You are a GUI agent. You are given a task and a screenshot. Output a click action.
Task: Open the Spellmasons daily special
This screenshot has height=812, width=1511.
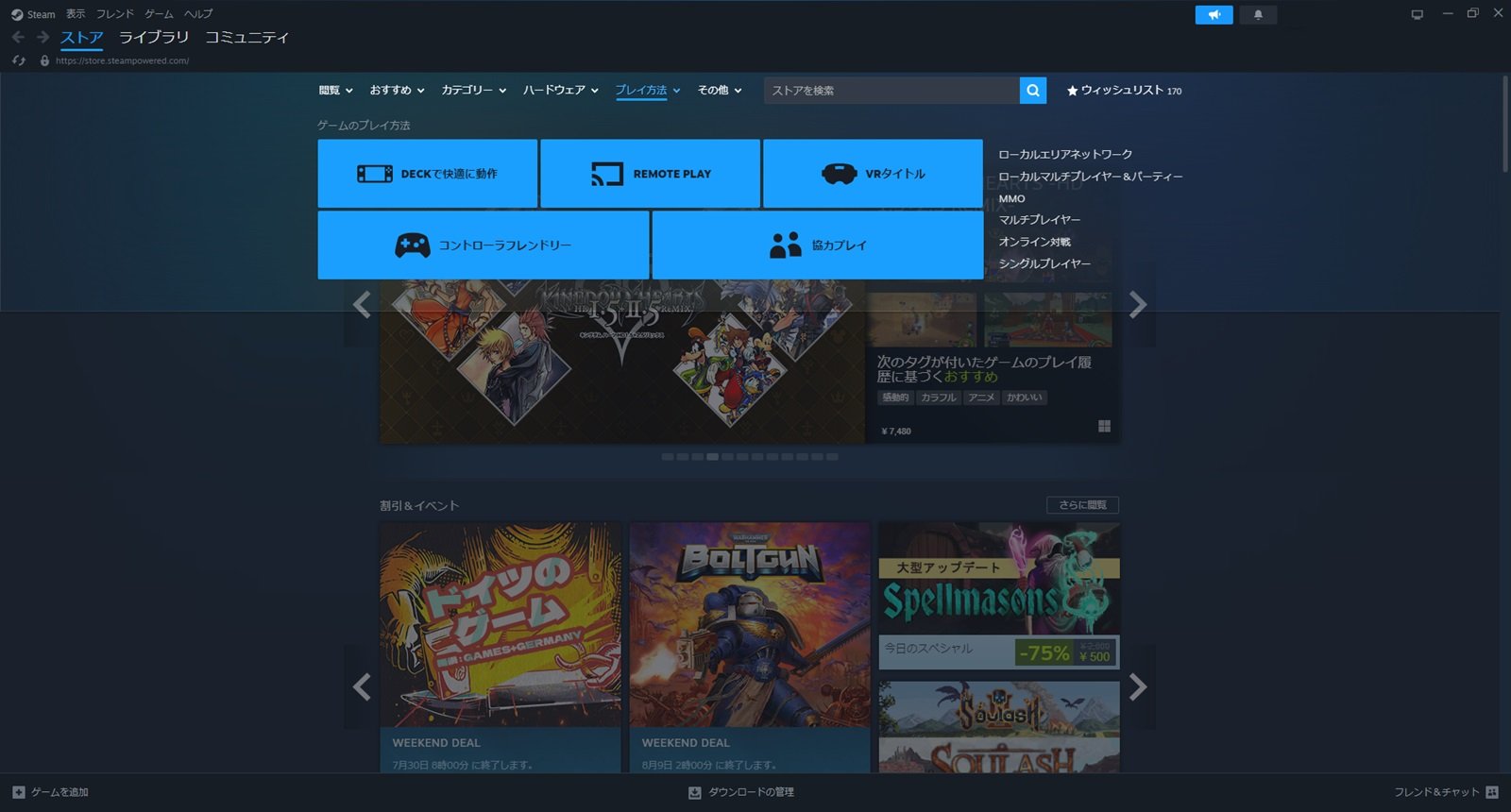click(999, 596)
